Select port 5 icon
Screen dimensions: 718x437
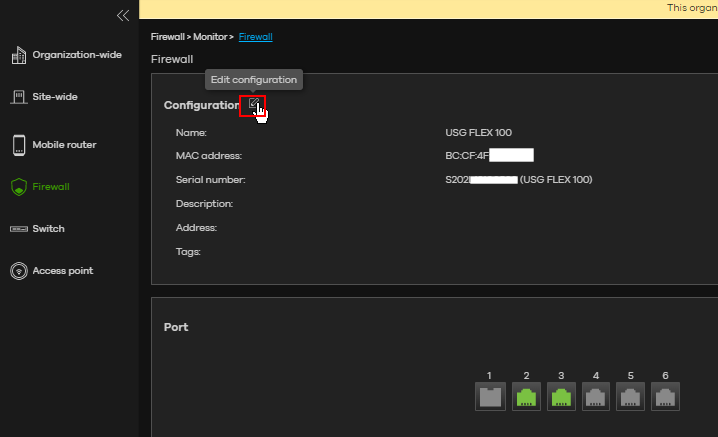coord(630,397)
